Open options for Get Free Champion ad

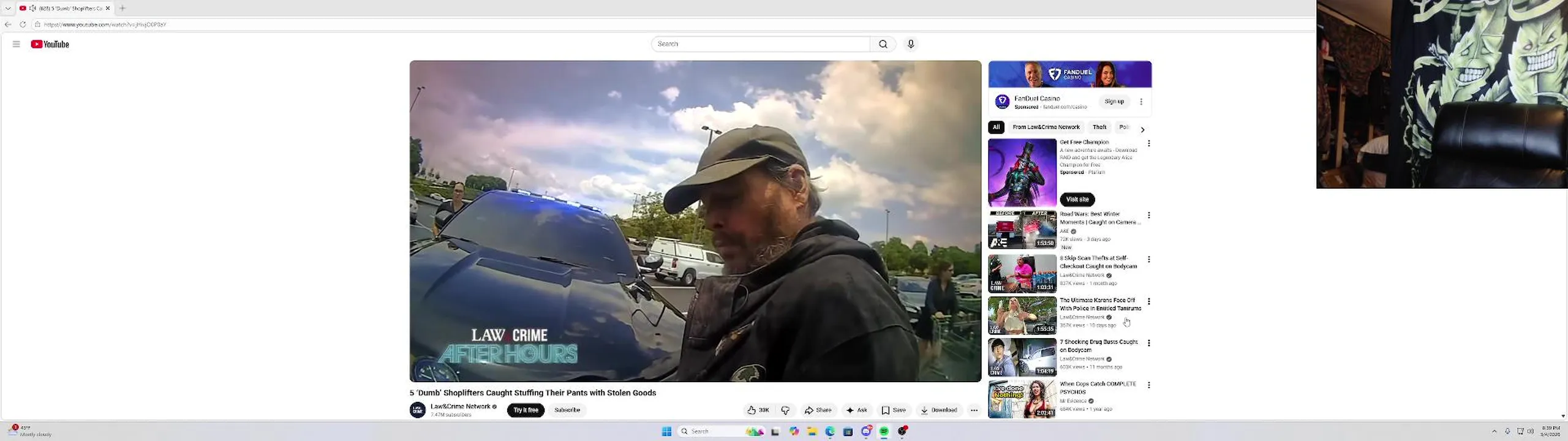point(1149,143)
